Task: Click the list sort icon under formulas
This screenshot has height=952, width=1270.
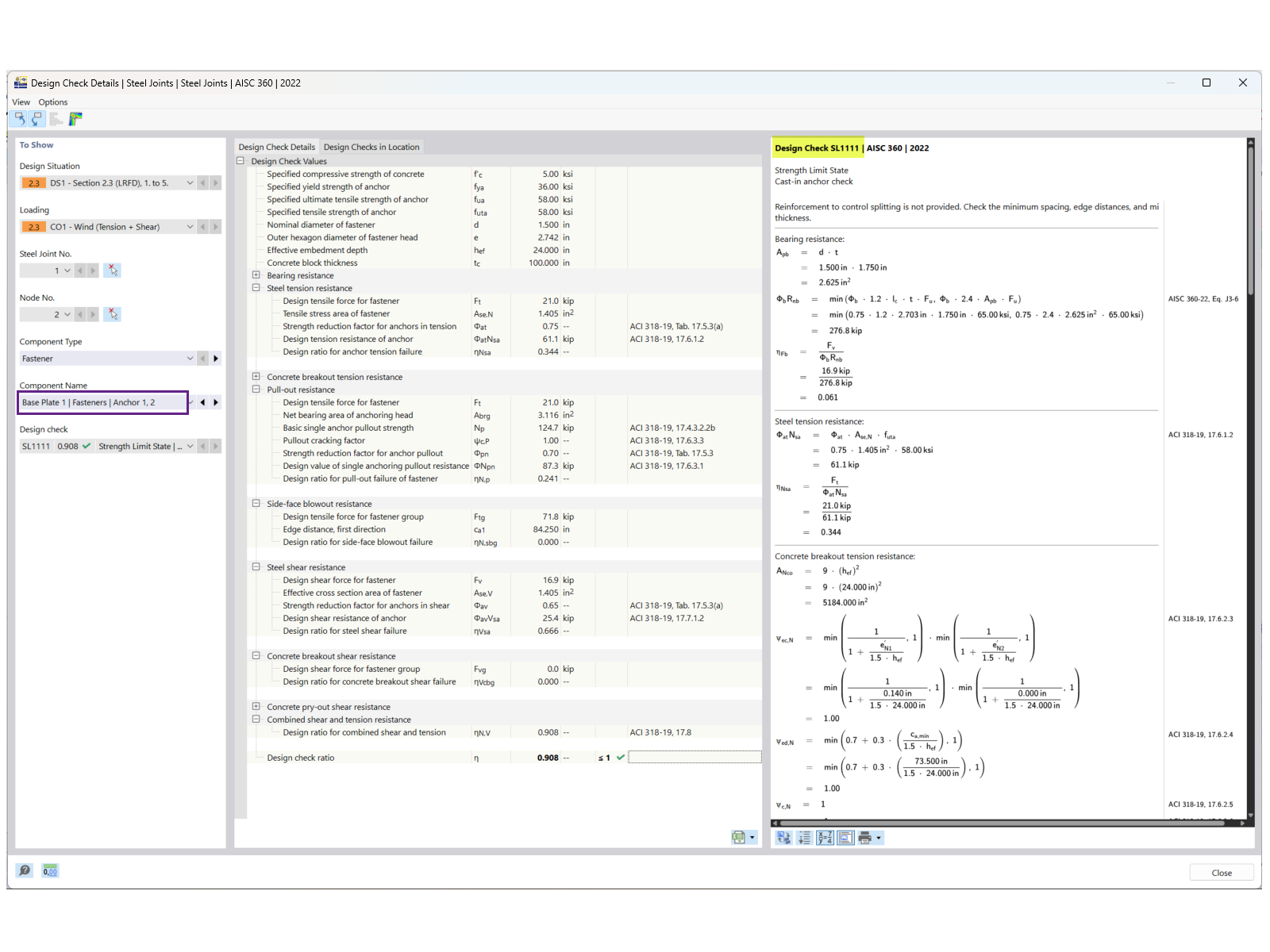Action: click(x=805, y=838)
